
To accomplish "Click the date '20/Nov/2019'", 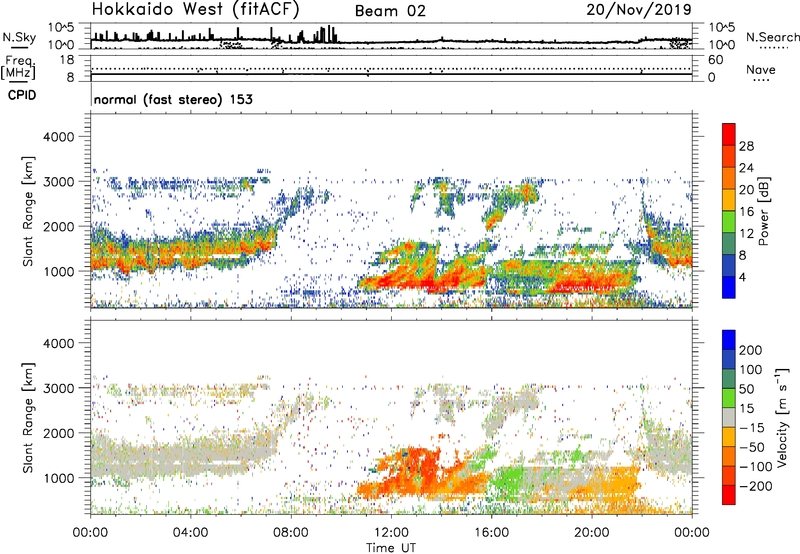I will [639, 9].
